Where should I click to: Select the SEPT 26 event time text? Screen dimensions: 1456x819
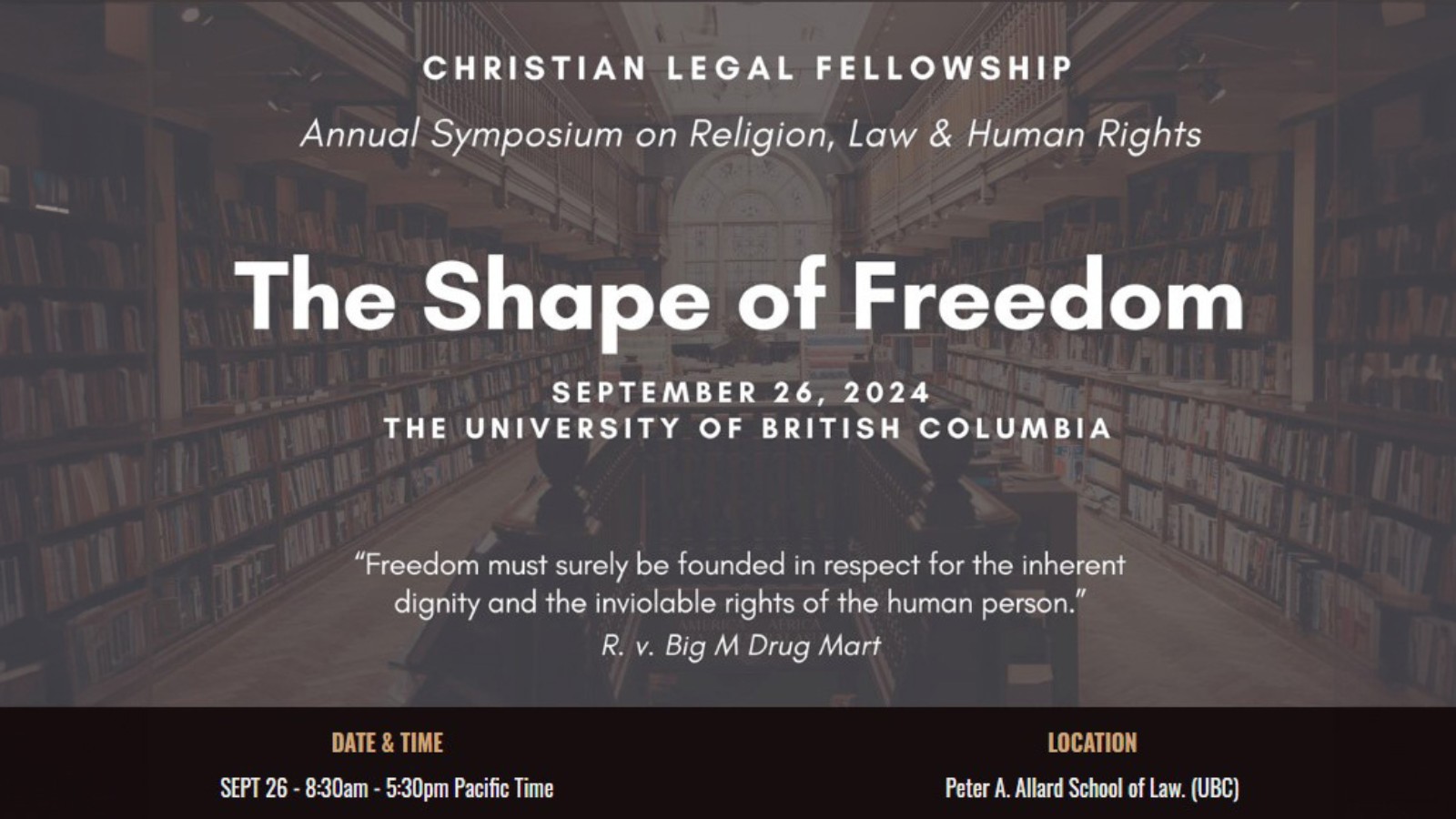pos(387,787)
